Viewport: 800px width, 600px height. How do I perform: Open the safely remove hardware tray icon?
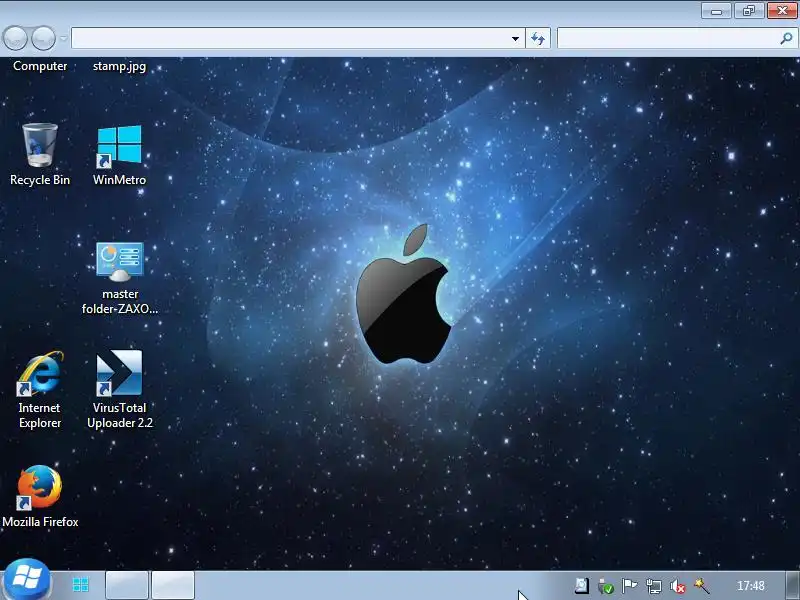click(x=606, y=586)
